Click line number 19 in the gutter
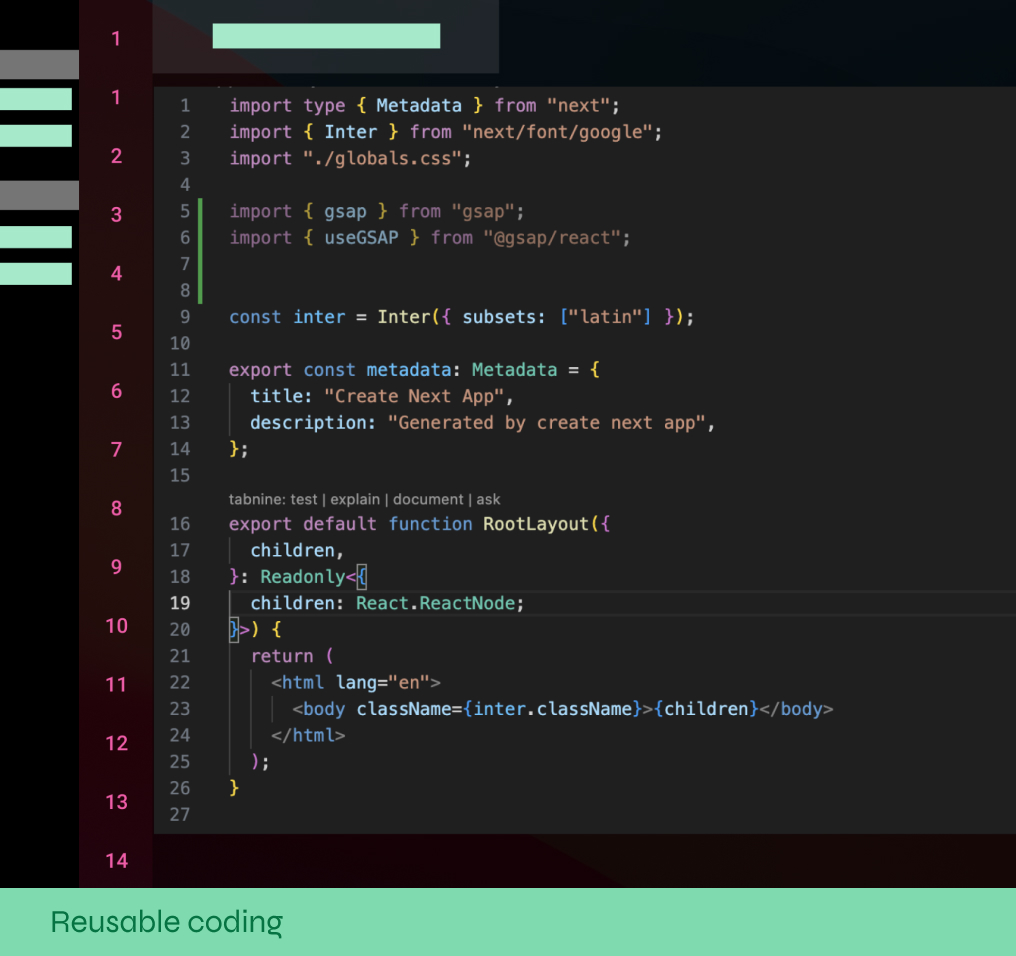Image resolution: width=1016 pixels, height=956 pixels. point(179,603)
